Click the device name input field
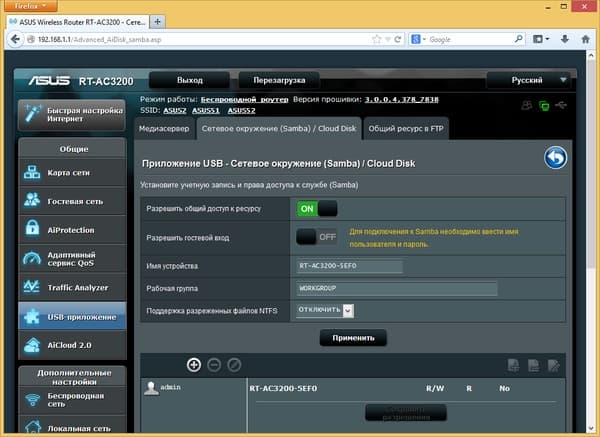The height and width of the screenshot is (437, 600). pos(349,266)
